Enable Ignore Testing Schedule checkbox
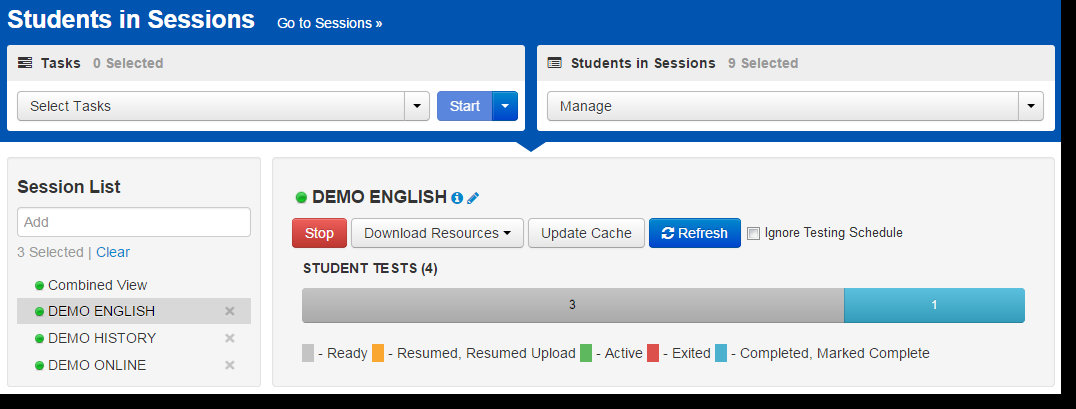The image size is (1076, 409). point(753,233)
